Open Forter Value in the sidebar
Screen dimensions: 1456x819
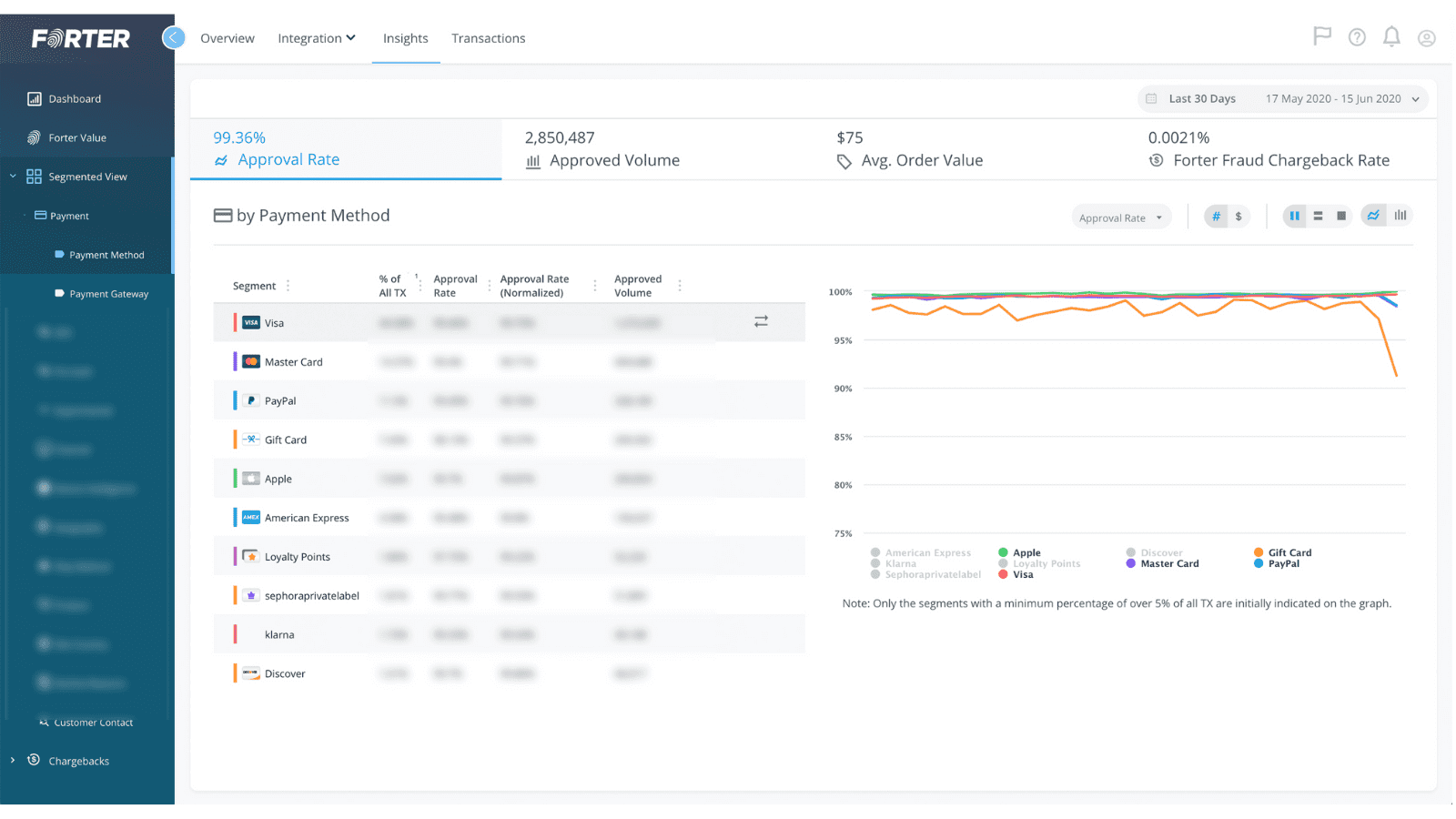click(x=77, y=137)
